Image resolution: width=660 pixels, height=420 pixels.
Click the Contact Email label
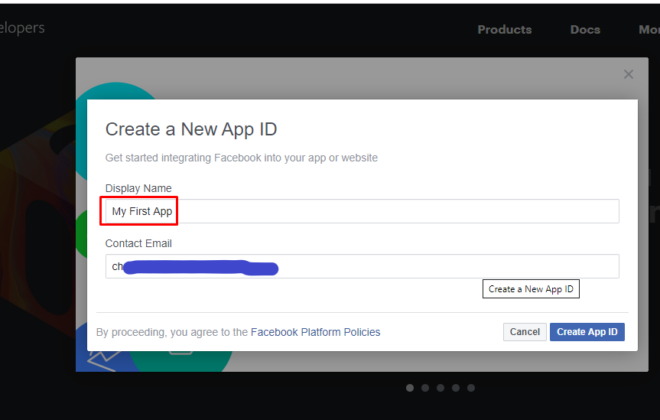tap(138, 243)
